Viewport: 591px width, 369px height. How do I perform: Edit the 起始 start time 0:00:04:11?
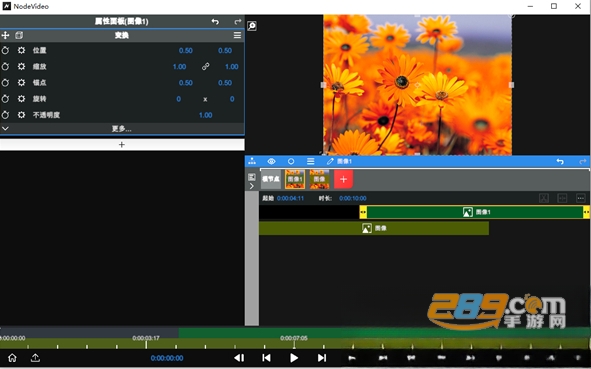pyautogui.click(x=290, y=198)
